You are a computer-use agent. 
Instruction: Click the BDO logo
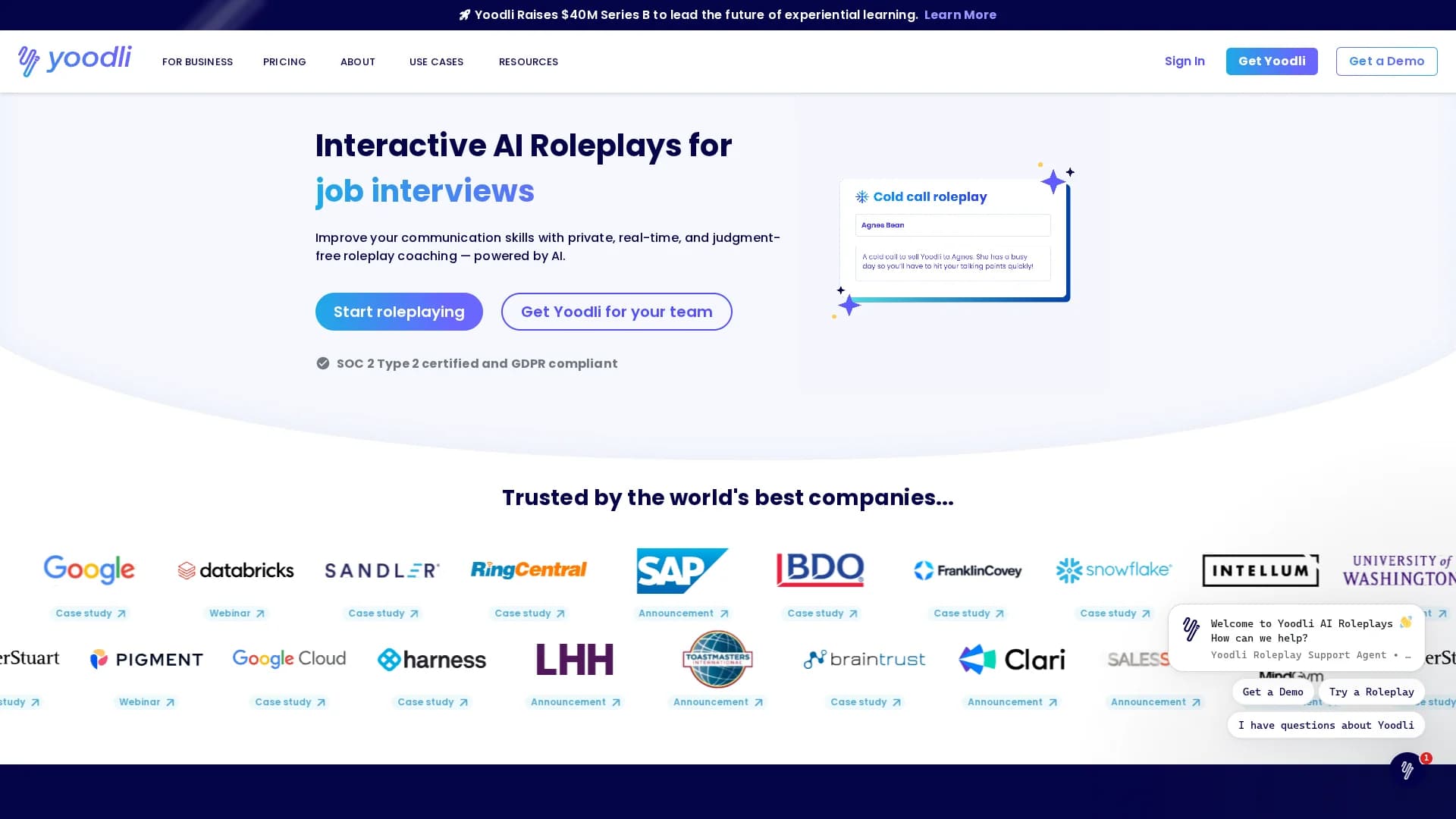point(821,570)
